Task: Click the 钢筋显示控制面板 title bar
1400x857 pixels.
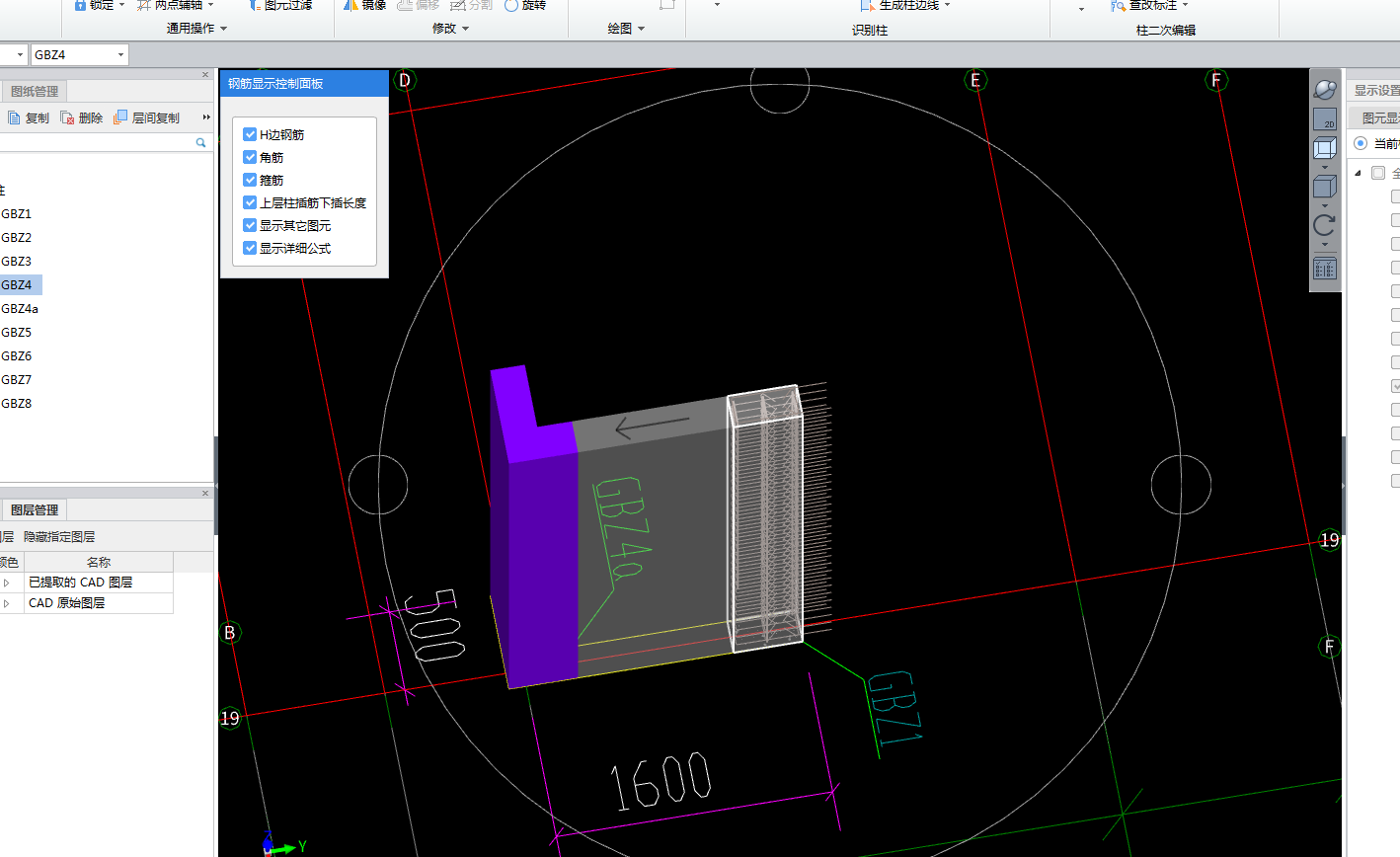Action: coord(304,84)
